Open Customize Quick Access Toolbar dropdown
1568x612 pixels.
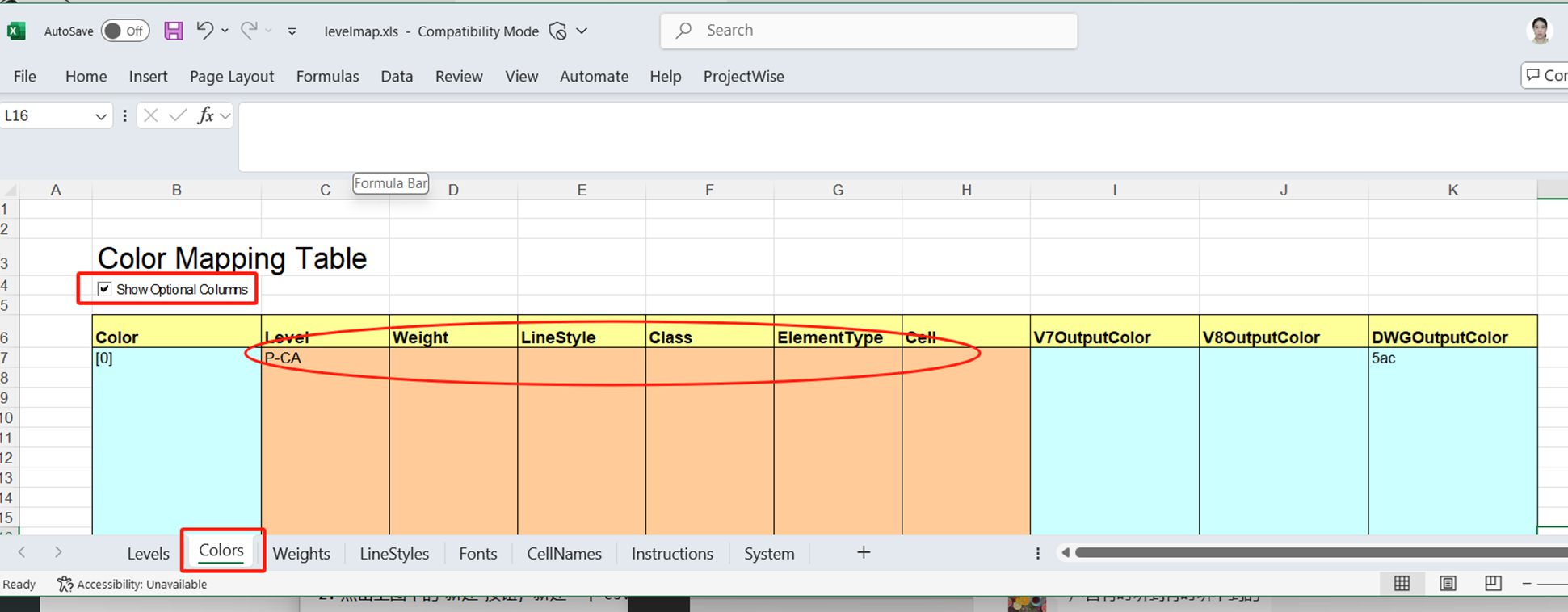(x=292, y=31)
